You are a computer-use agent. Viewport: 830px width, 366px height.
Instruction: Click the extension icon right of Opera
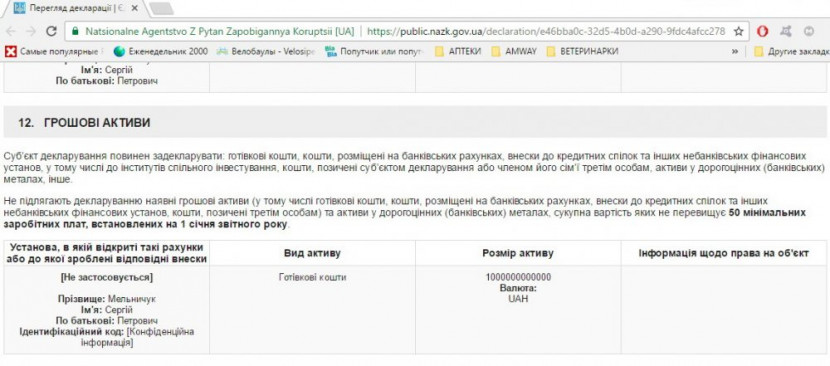point(786,31)
